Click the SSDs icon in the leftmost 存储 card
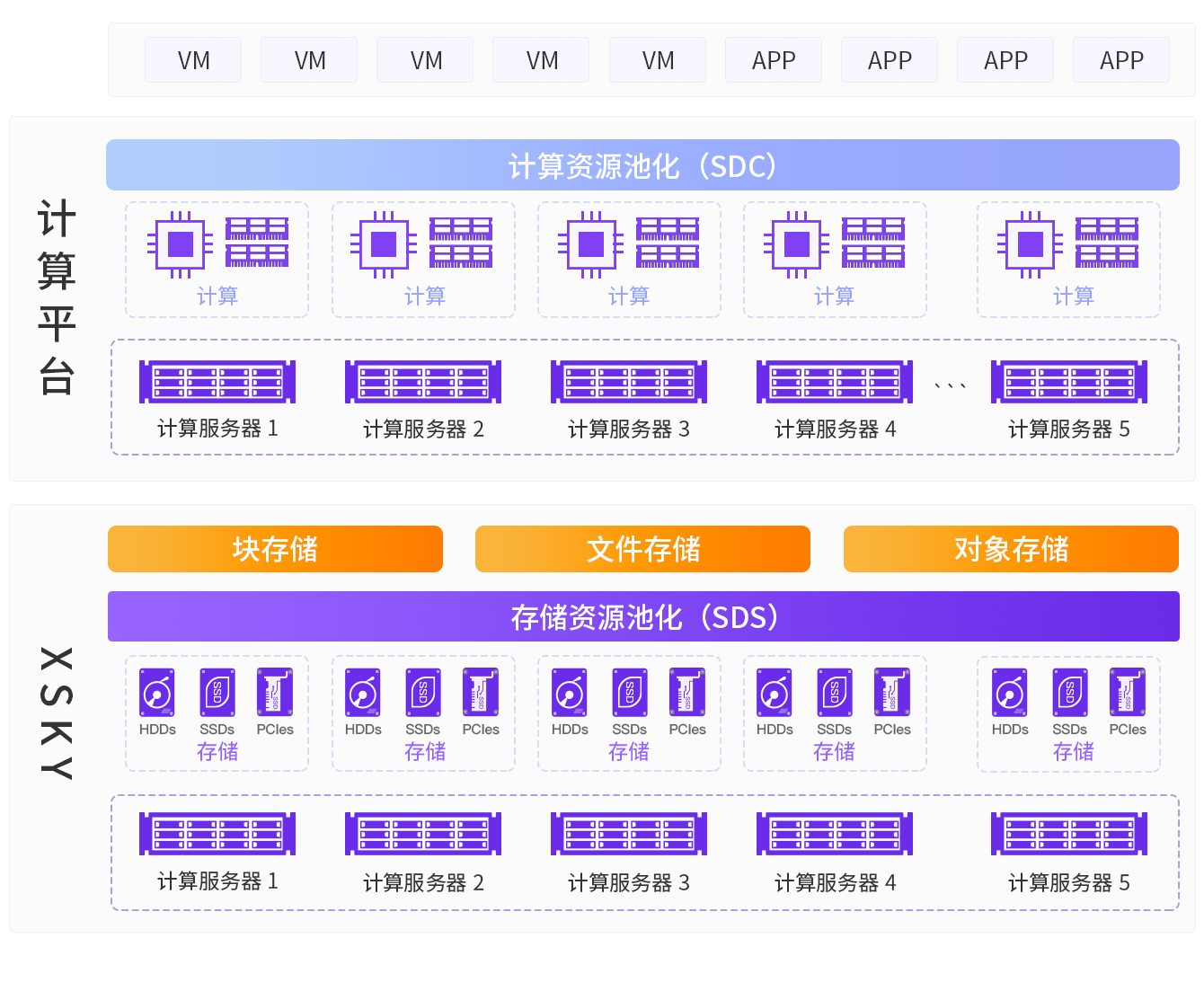This screenshot has height=1000, width=1204. pos(217,693)
